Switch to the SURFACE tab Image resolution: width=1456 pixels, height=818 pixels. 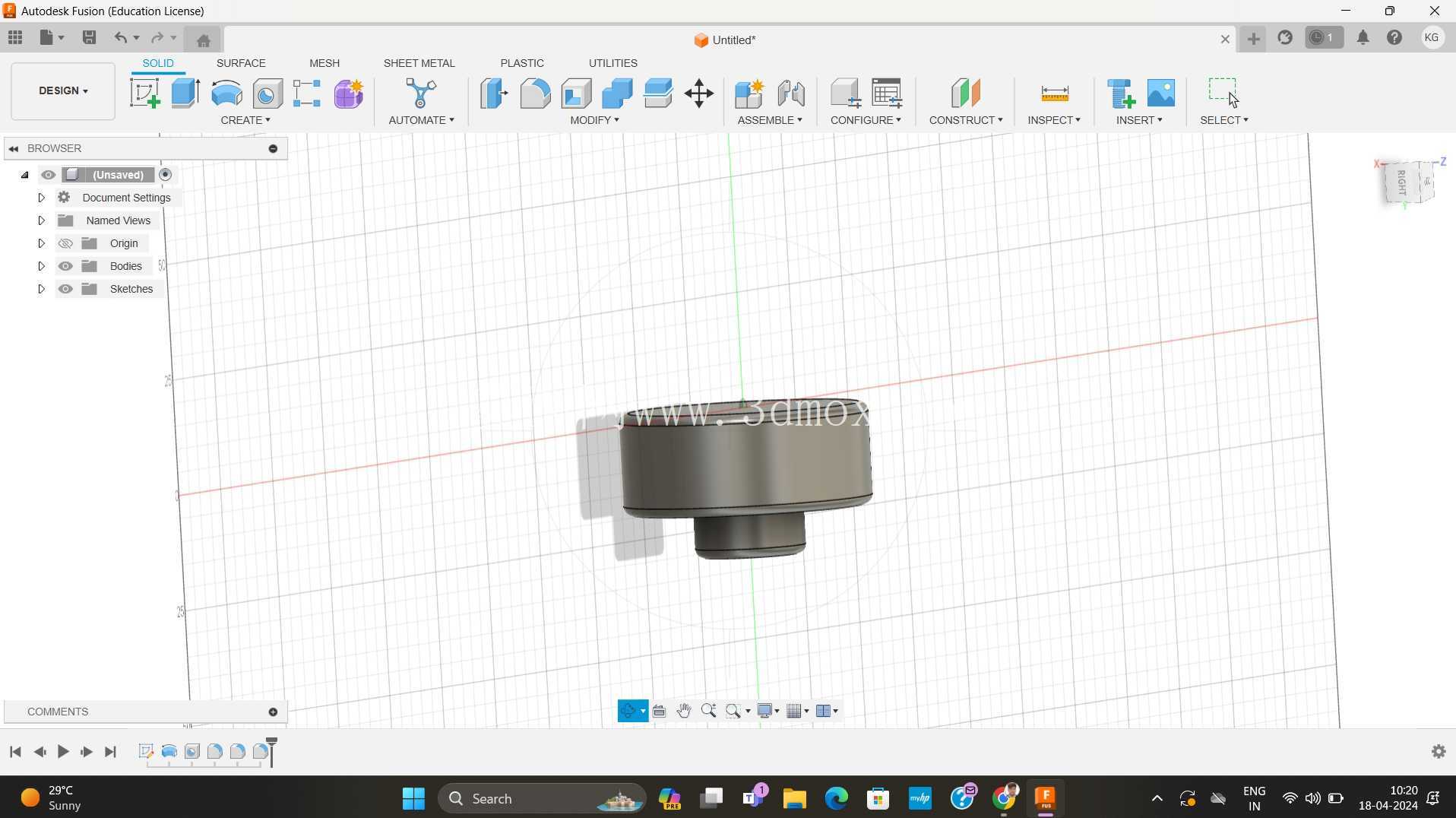[241, 63]
